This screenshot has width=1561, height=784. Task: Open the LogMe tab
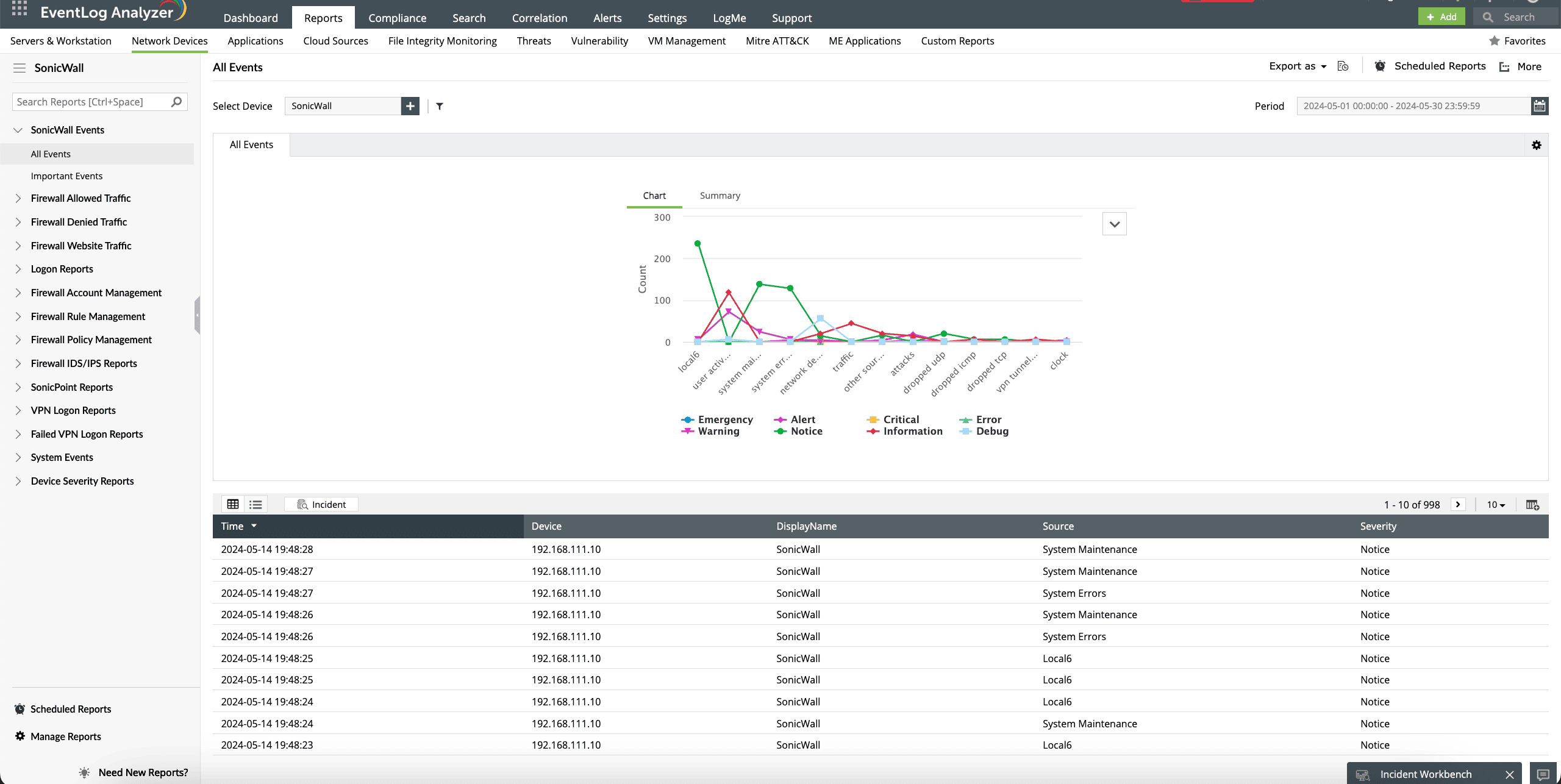coord(729,18)
